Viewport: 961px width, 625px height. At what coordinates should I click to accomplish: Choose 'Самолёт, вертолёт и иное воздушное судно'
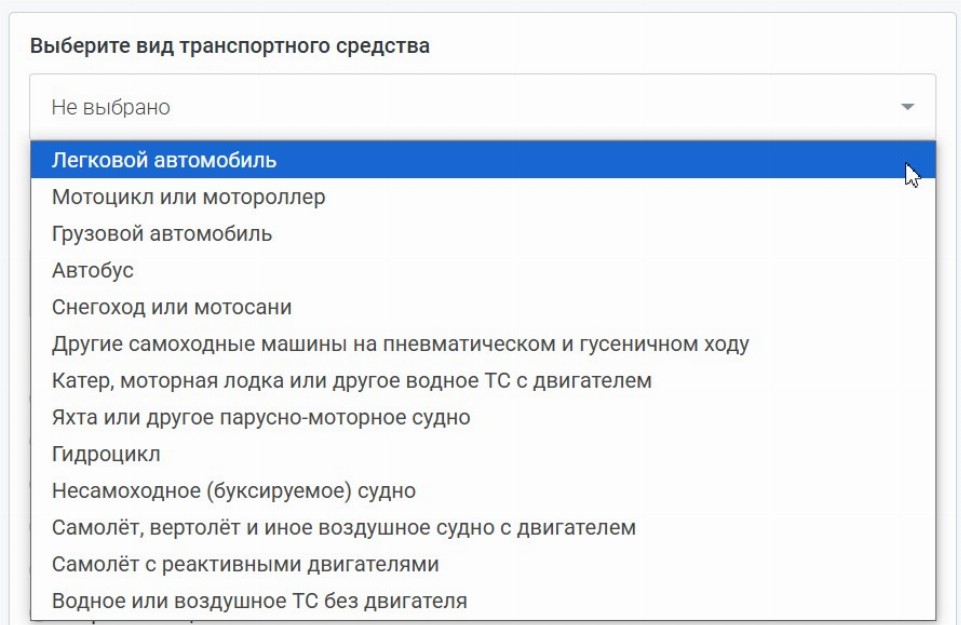[344, 527]
